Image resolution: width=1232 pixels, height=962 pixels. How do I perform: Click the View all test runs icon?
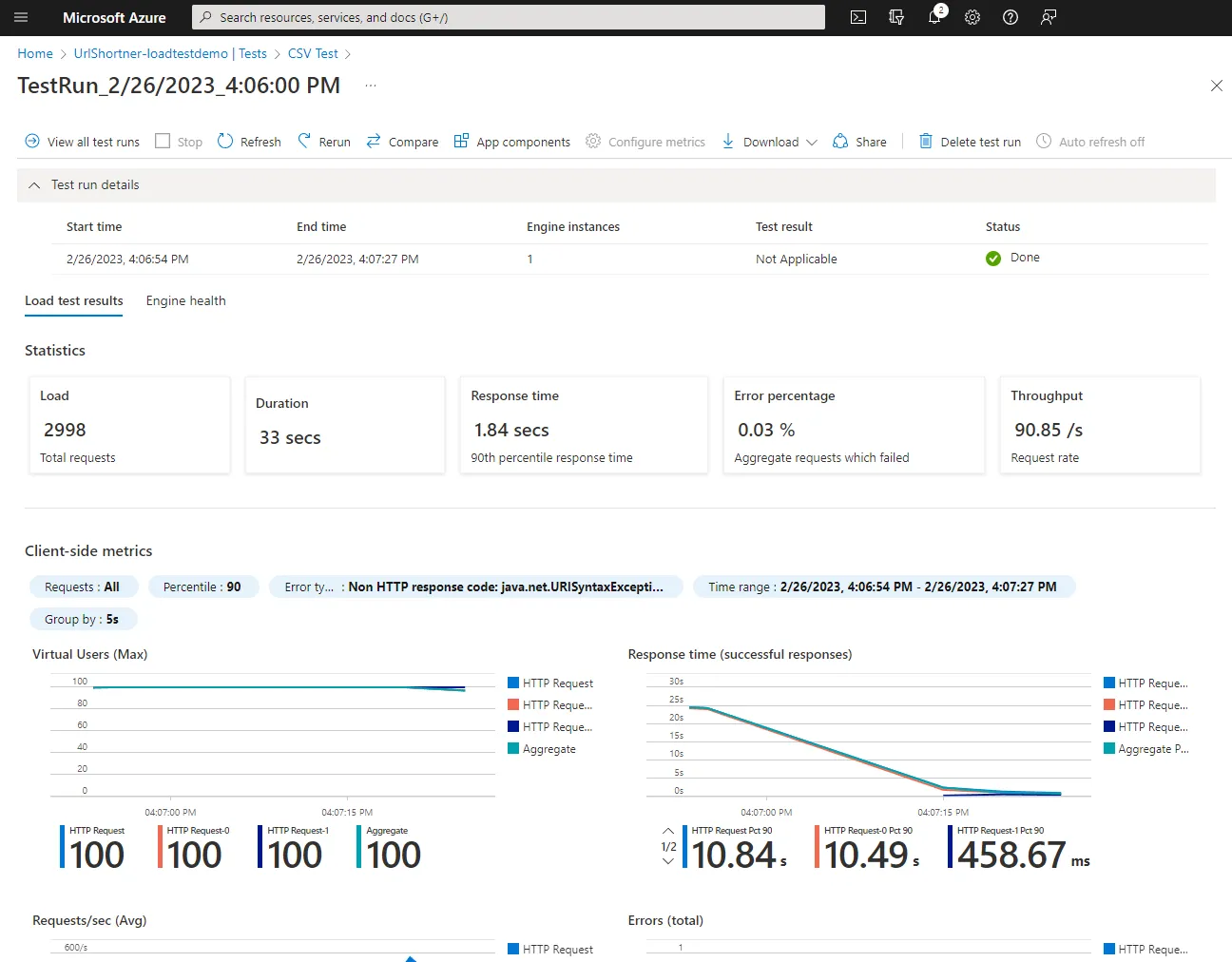coord(32,141)
